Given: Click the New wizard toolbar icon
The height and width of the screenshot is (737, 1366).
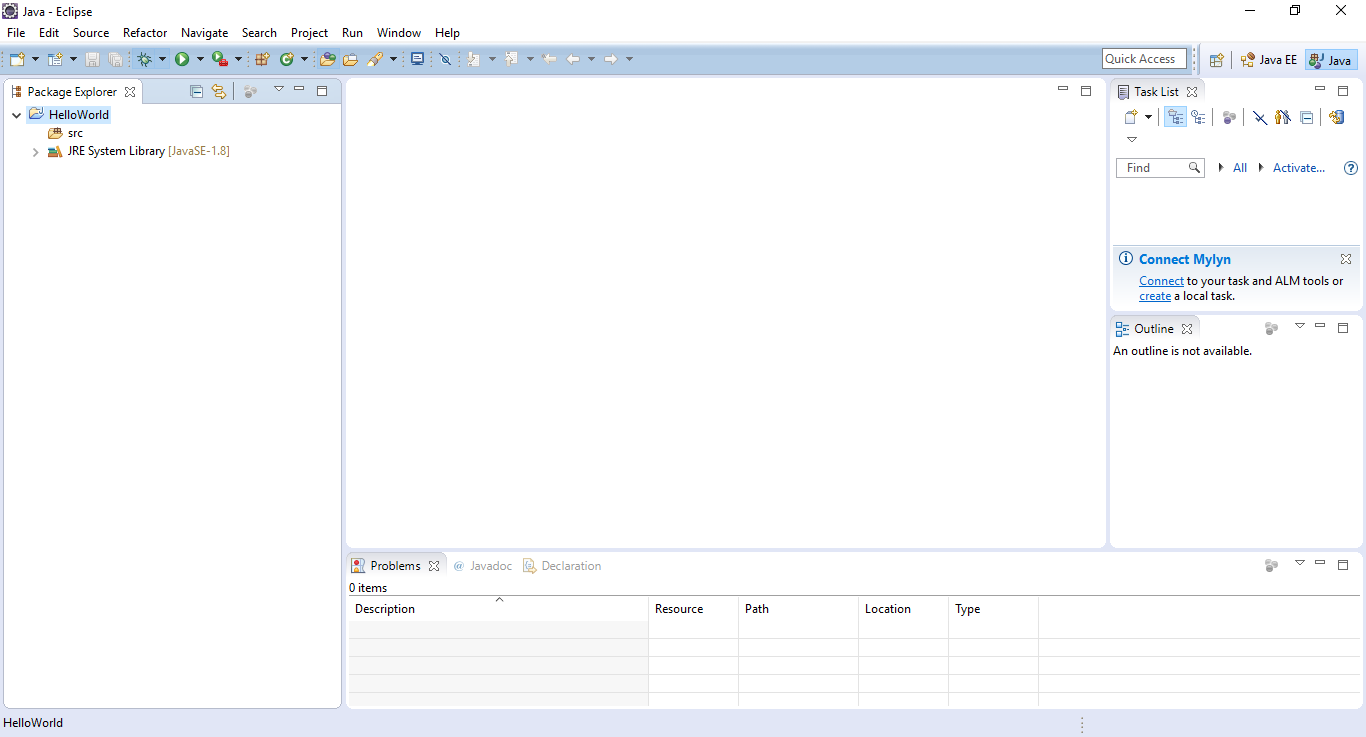Looking at the screenshot, I should point(17,59).
